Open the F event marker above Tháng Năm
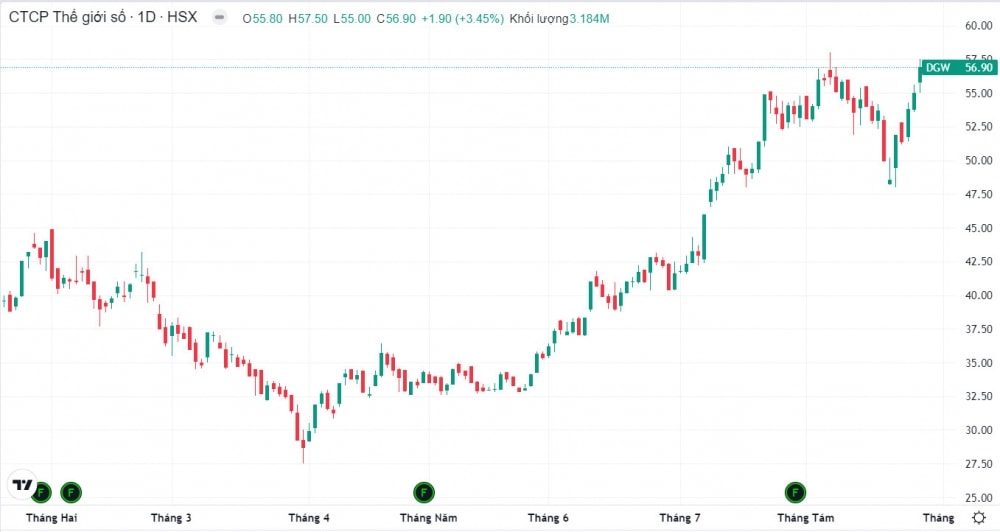Viewport: 1000px width, 532px height. pos(423,492)
